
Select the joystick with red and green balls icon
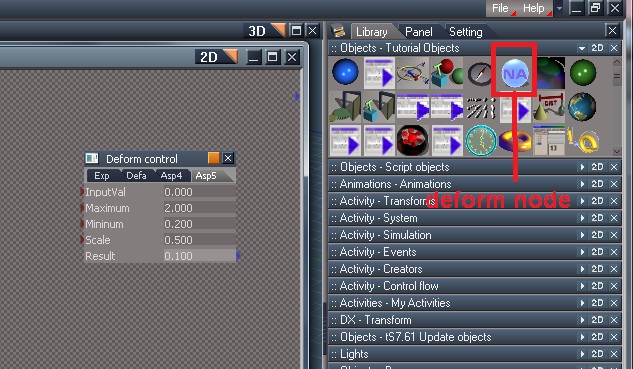[x=447, y=73]
